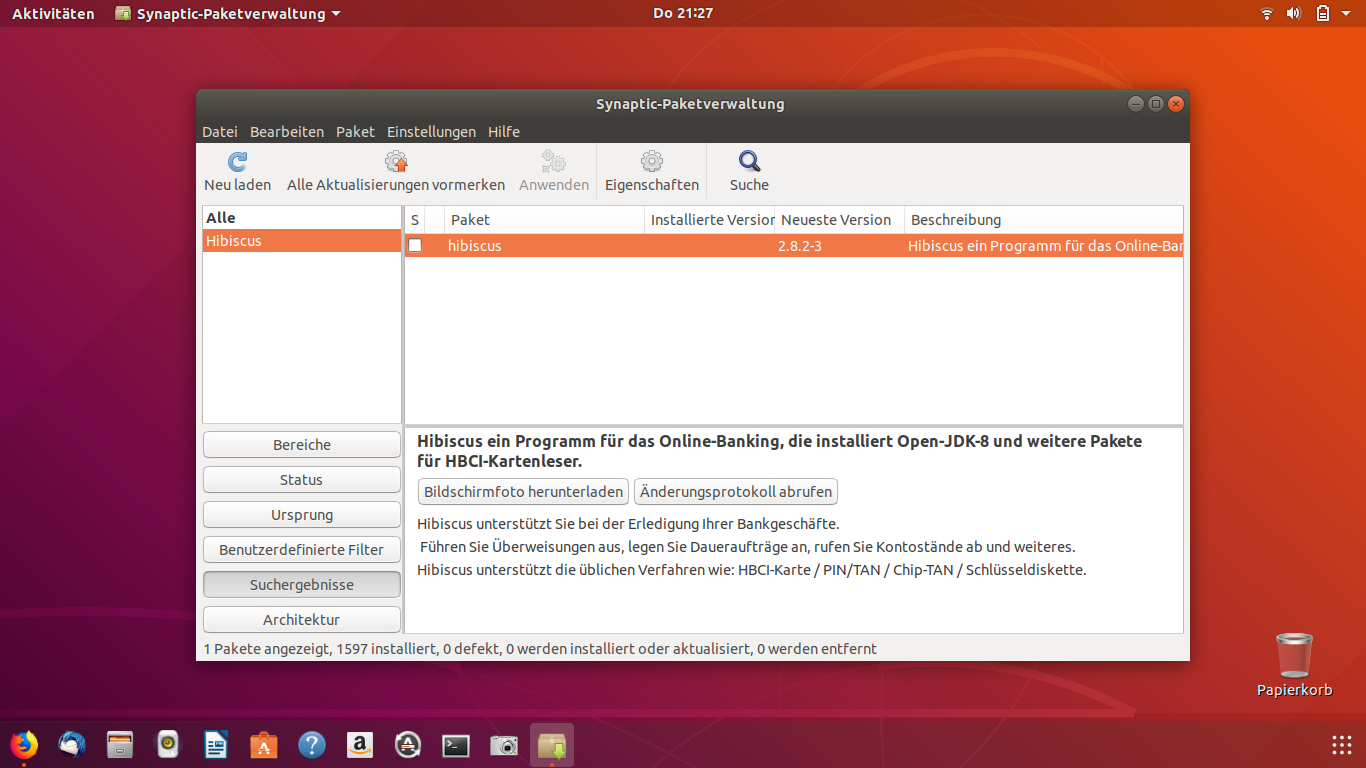Click Bildschirmfoto herunterladen button
The image size is (1366, 768).
pyautogui.click(x=524, y=492)
